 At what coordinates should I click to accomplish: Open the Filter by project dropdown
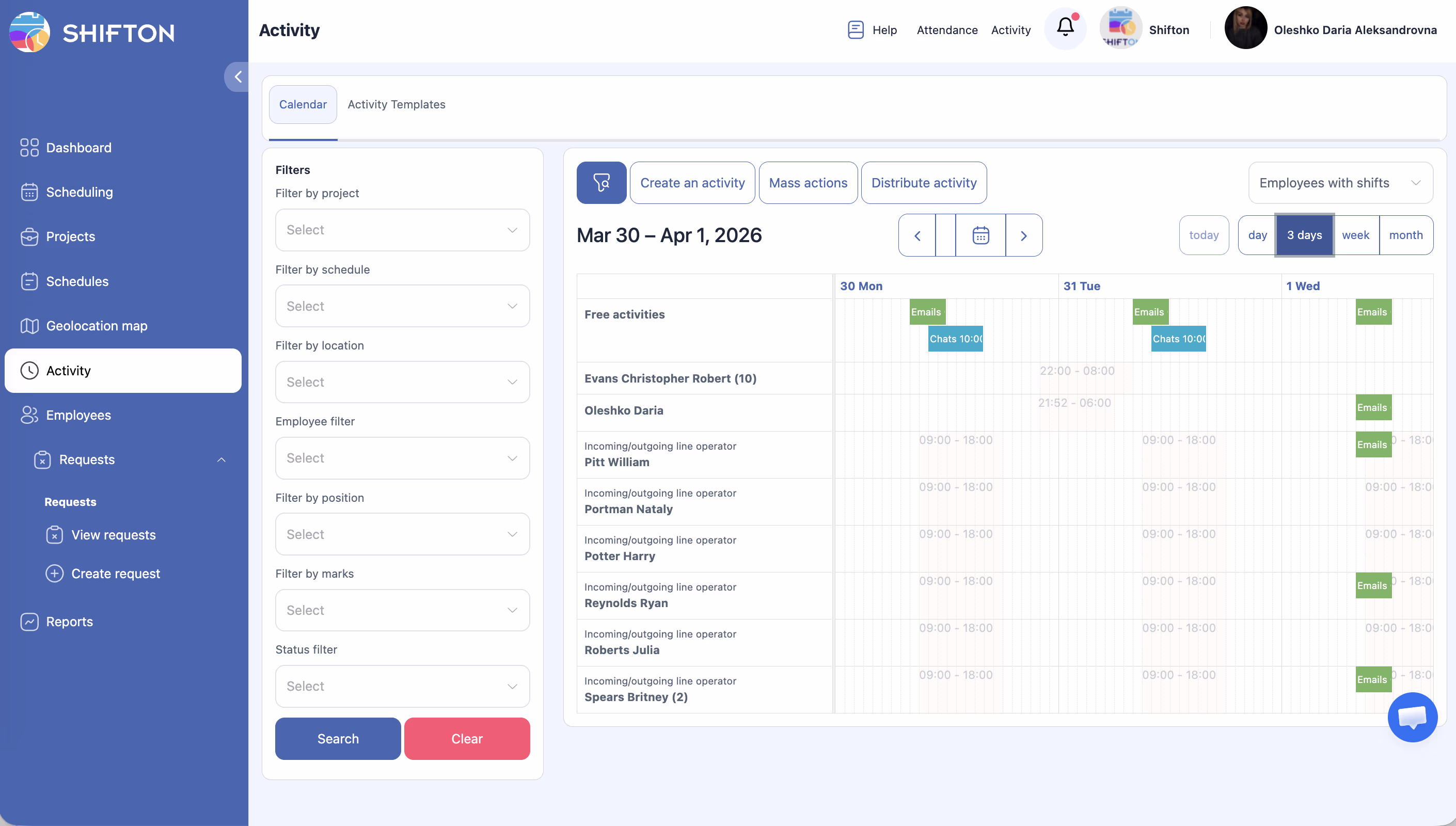pos(402,230)
